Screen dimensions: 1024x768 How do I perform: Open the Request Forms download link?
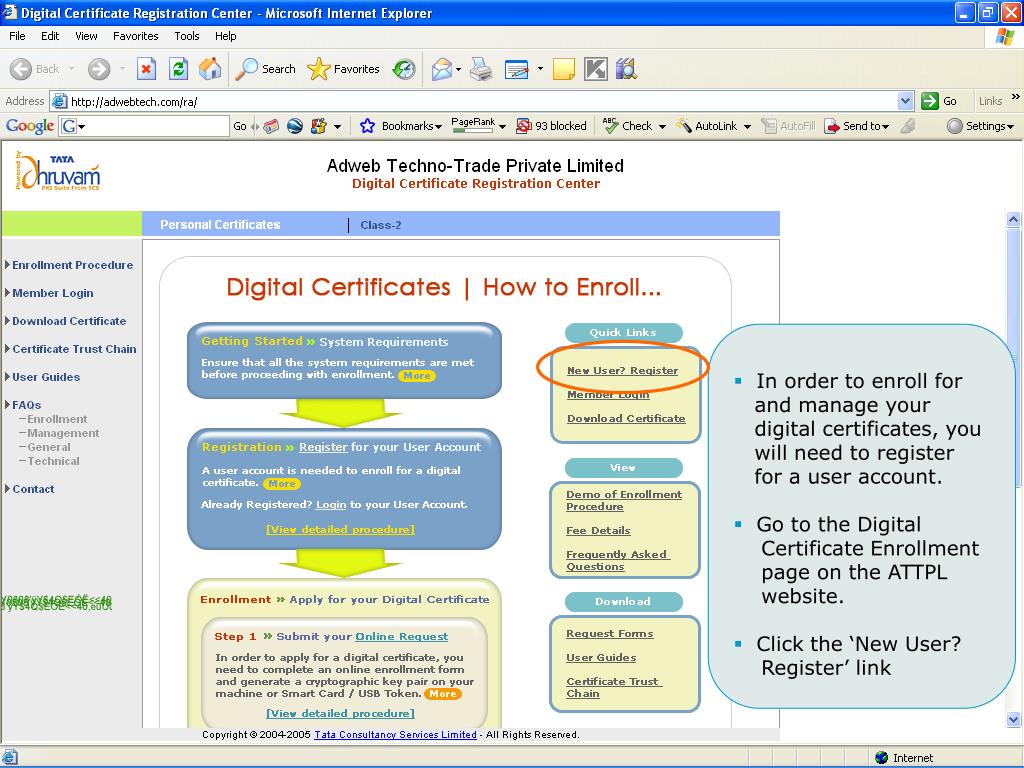(610, 633)
